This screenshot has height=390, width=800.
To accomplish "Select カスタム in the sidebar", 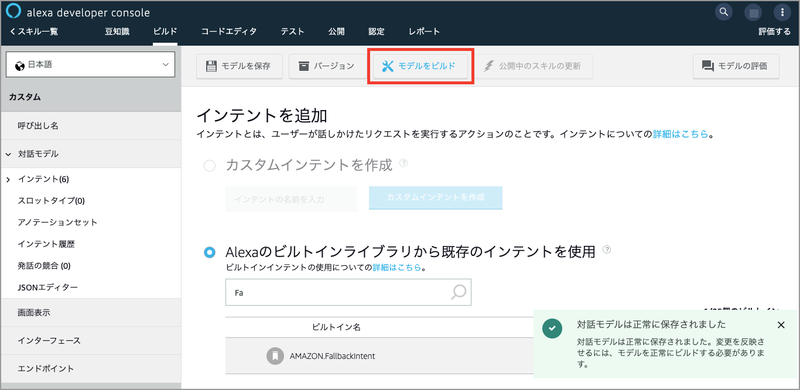I will click(x=91, y=97).
